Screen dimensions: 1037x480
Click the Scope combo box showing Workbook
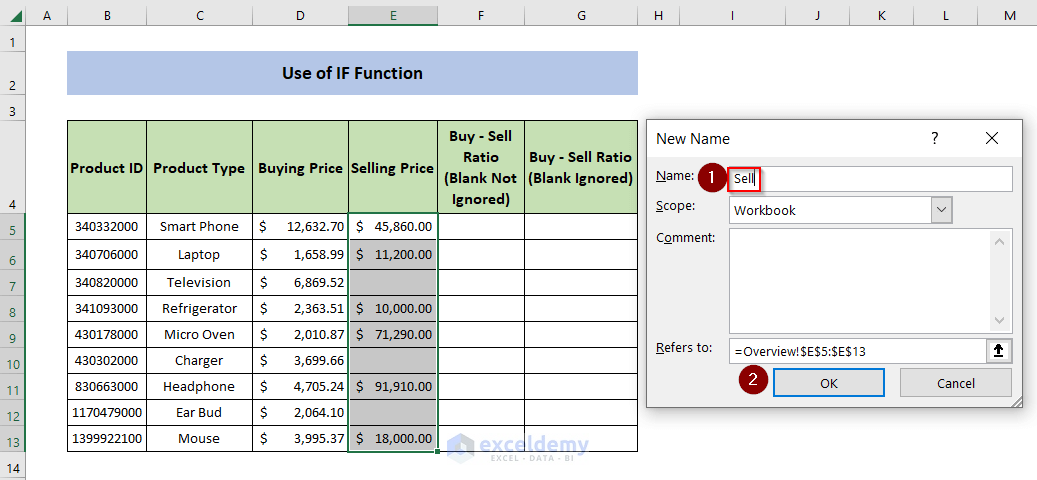click(x=841, y=211)
